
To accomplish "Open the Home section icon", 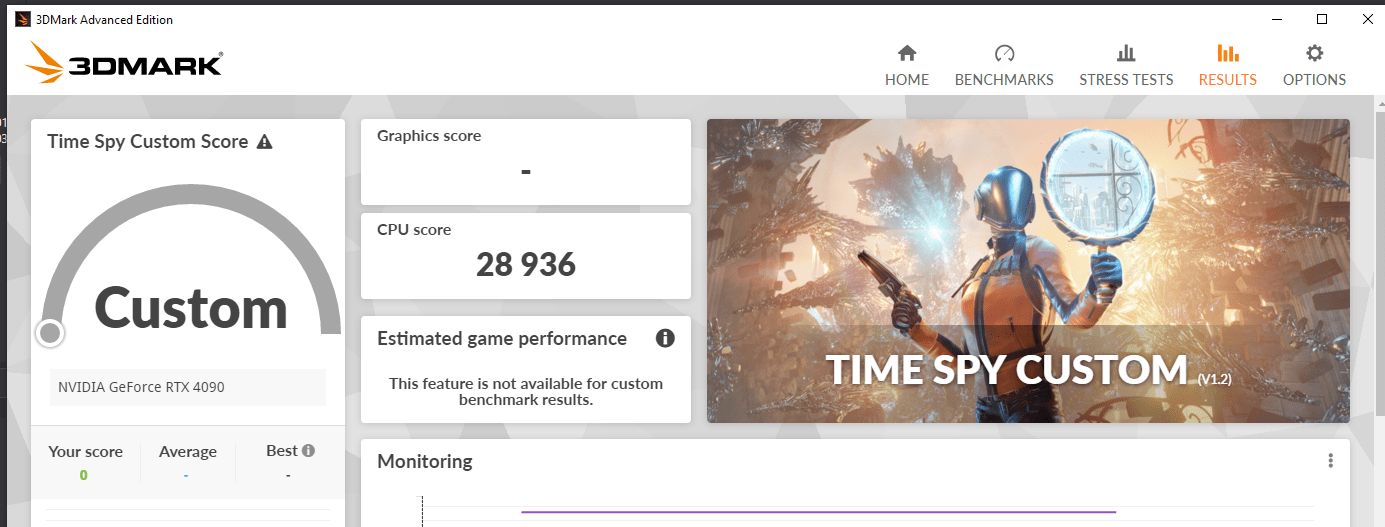I will pyautogui.click(x=907, y=53).
